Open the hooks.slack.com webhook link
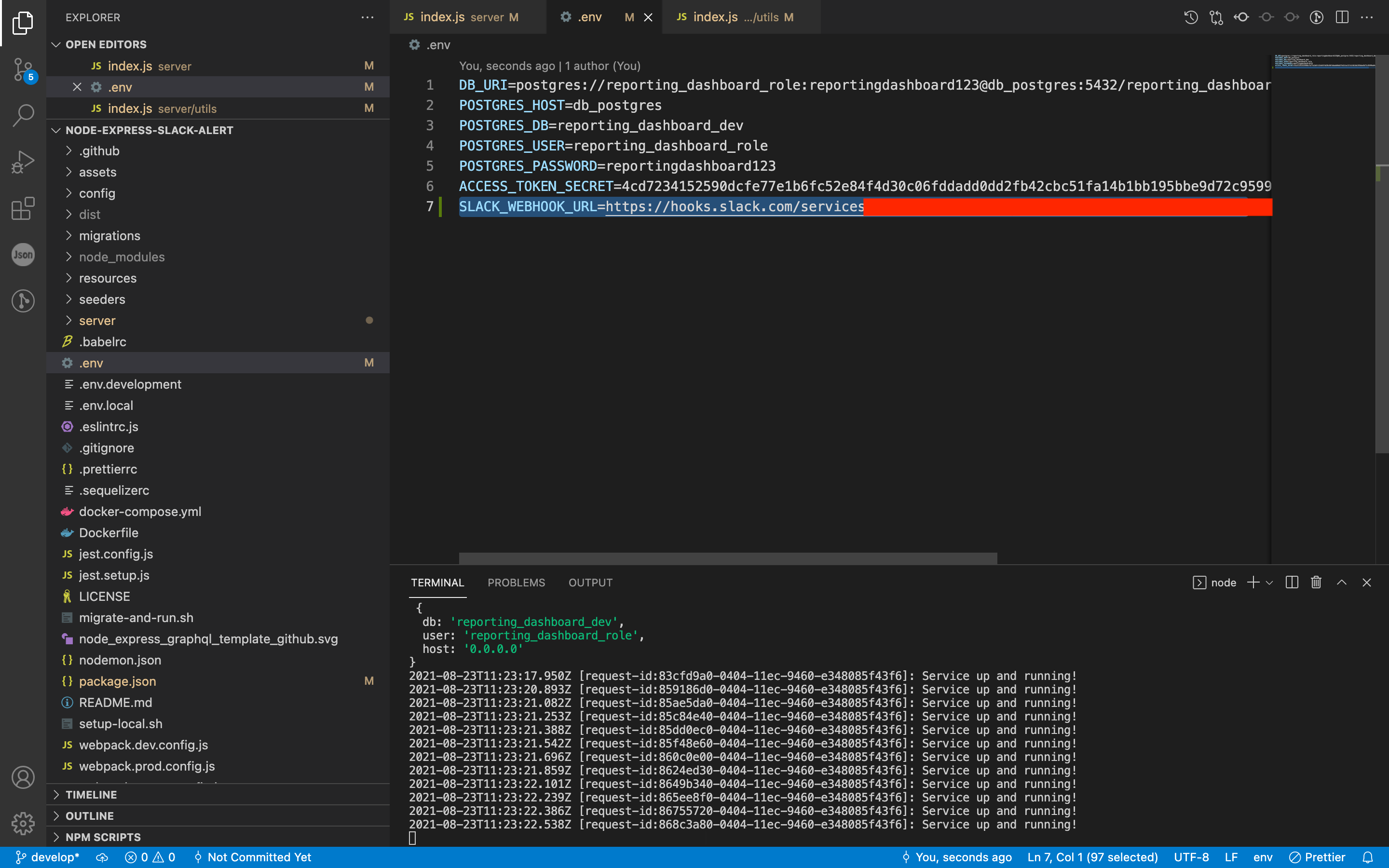The height and width of the screenshot is (868, 1389). click(735, 207)
